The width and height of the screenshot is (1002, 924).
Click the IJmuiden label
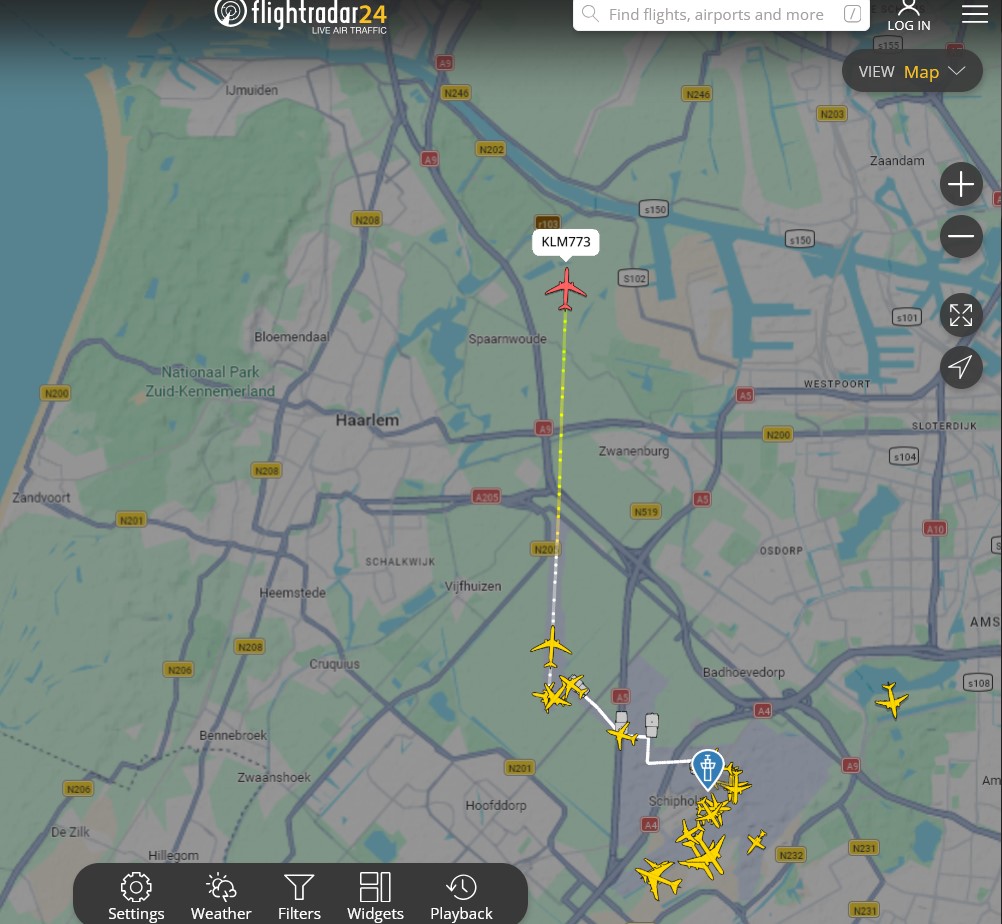pos(252,90)
